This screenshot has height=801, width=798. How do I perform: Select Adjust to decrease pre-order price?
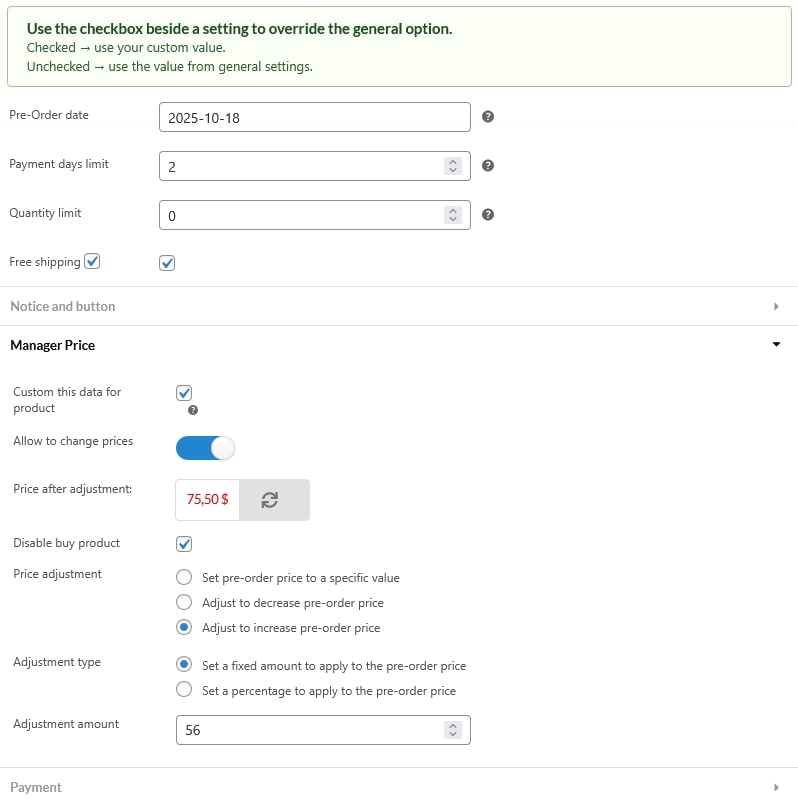click(x=184, y=602)
